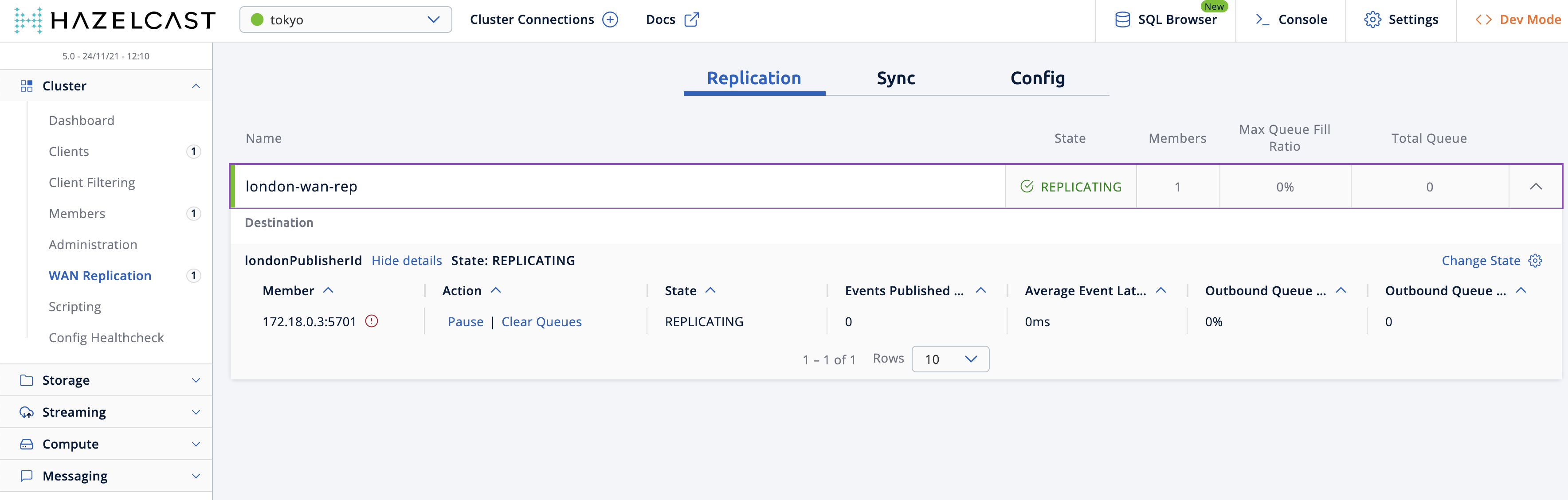This screenshot has width=1568, height=500.
Task: Click the State column sort toggle
Action: (x=710, y=290)
